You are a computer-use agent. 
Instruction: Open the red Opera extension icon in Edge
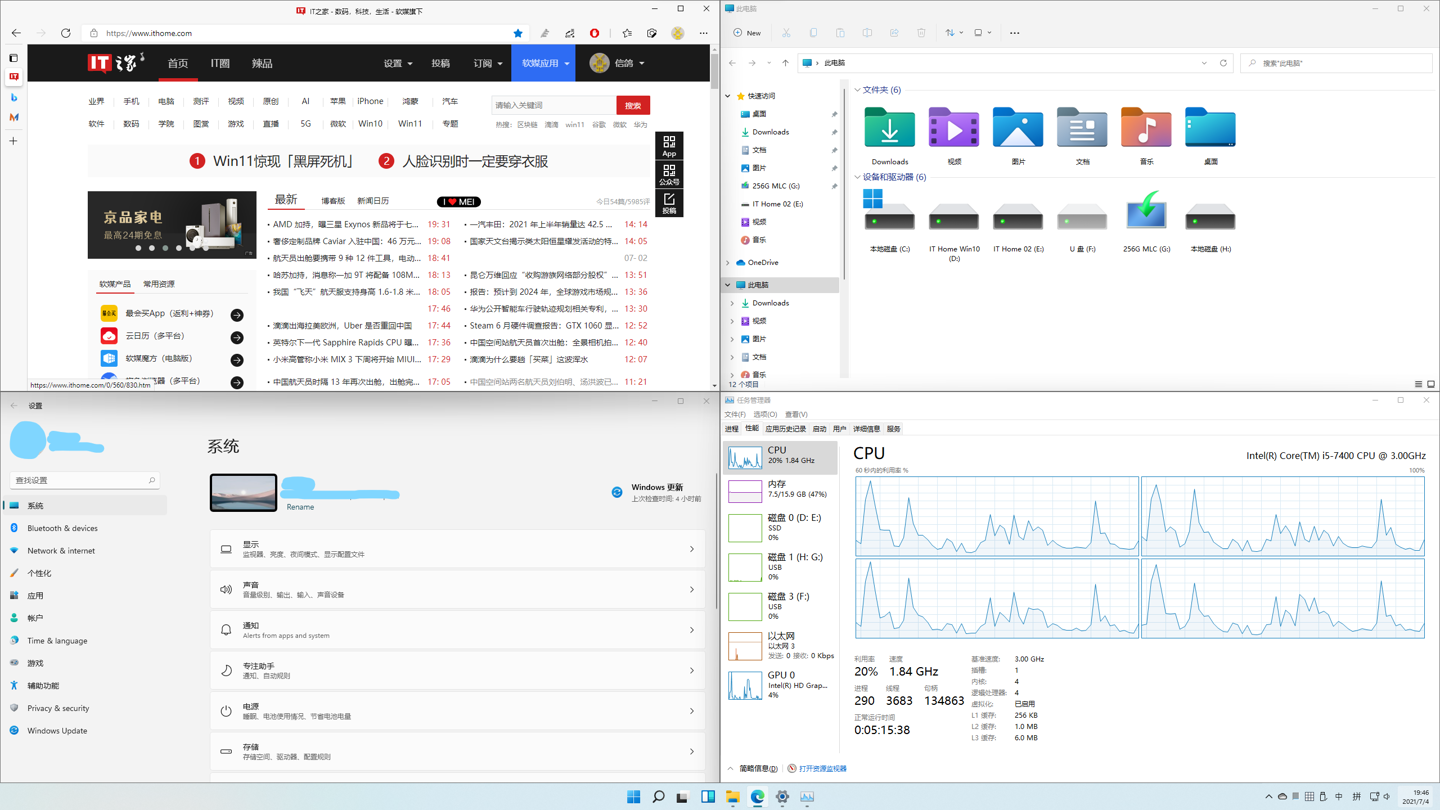[x=595, y=33]
